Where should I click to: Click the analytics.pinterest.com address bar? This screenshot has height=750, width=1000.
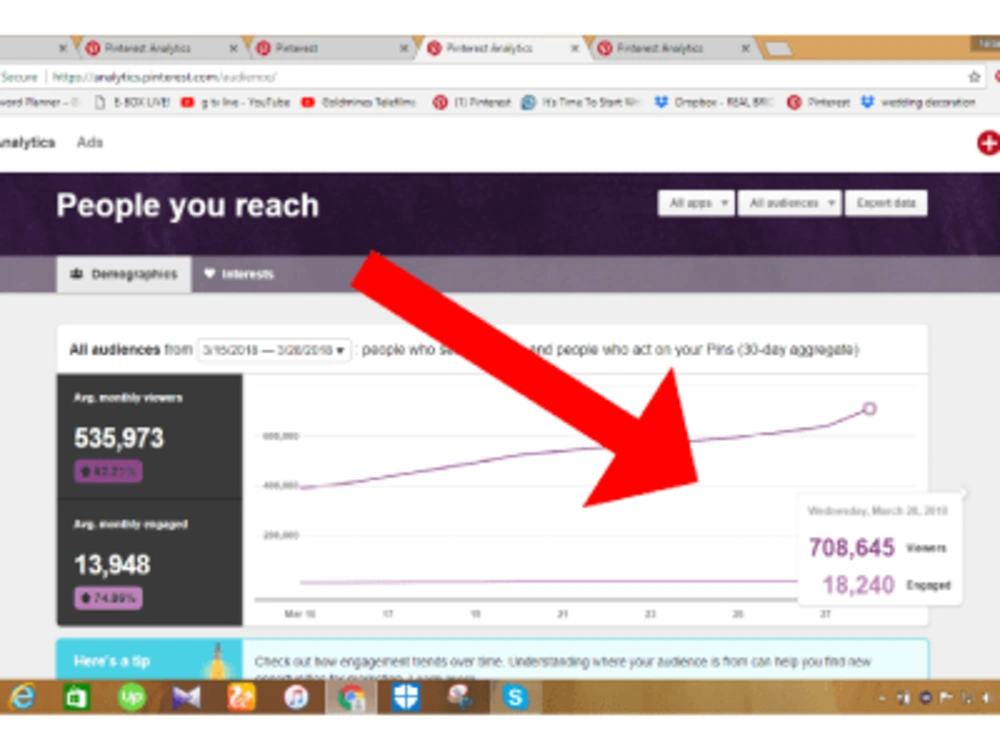point(485,77)
